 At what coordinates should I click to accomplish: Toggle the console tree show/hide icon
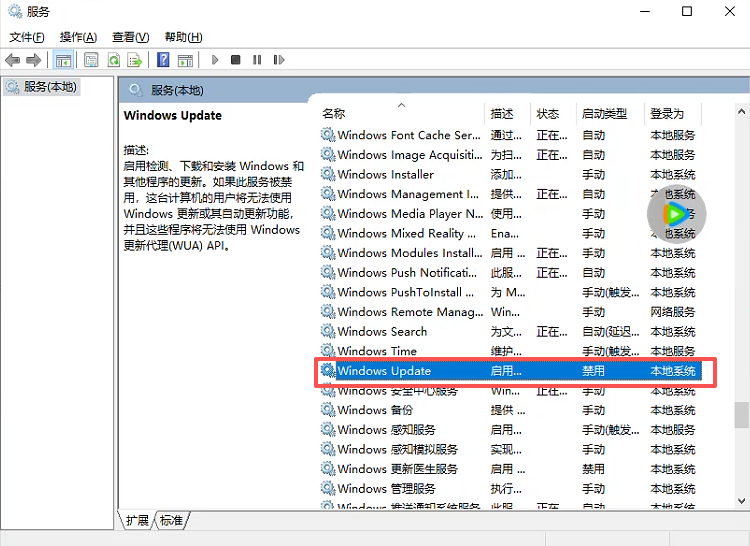pyautogui.click(x=63, y=60)
